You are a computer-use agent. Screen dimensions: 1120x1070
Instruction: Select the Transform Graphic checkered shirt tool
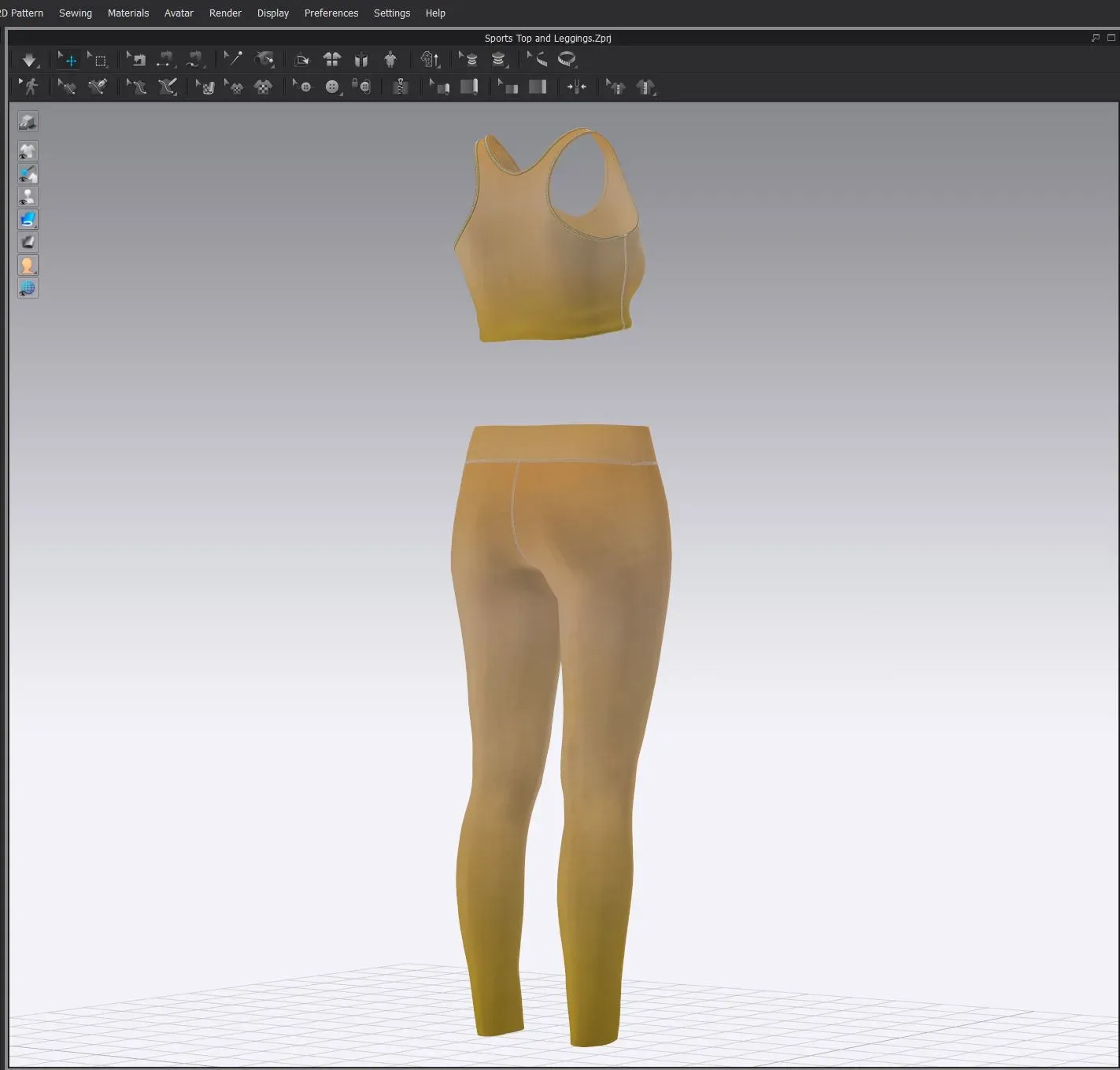(x=234, y=87)
